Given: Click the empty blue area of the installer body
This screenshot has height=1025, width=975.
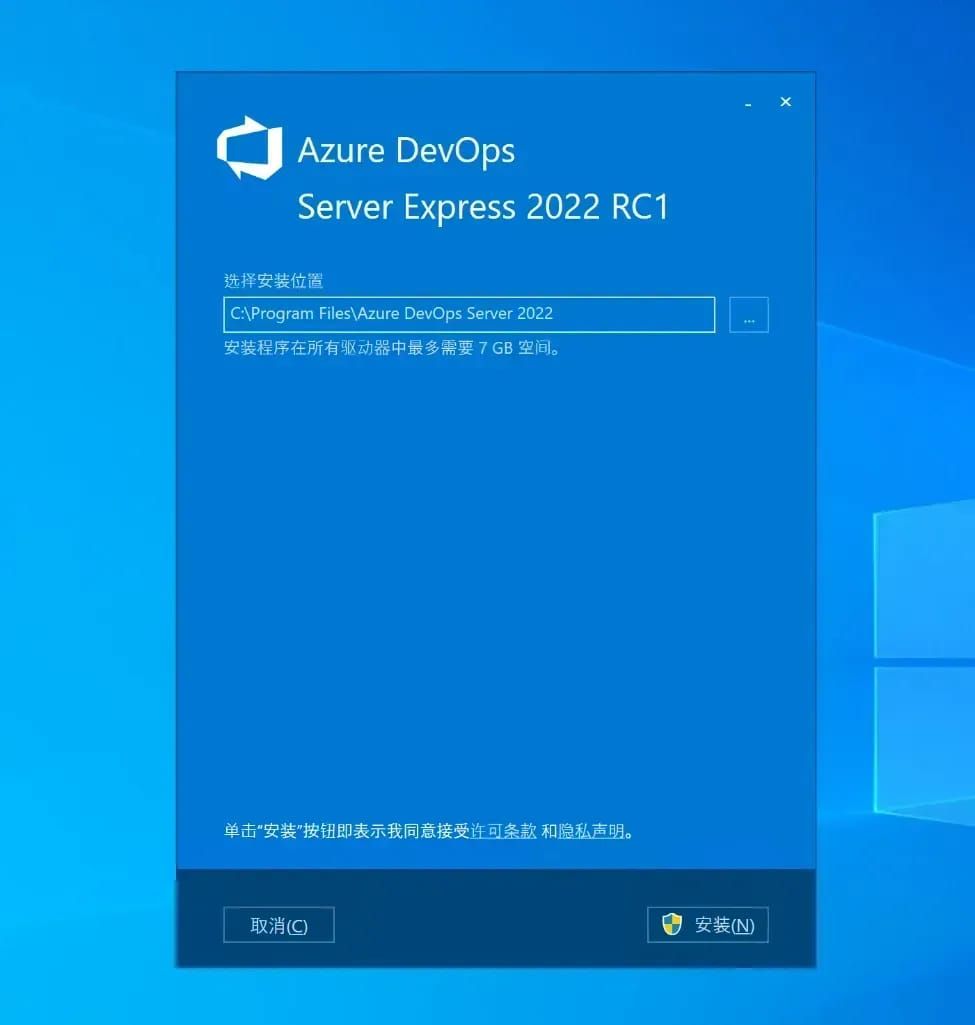Looking at the screenshot, I should [x=495, y=588].
